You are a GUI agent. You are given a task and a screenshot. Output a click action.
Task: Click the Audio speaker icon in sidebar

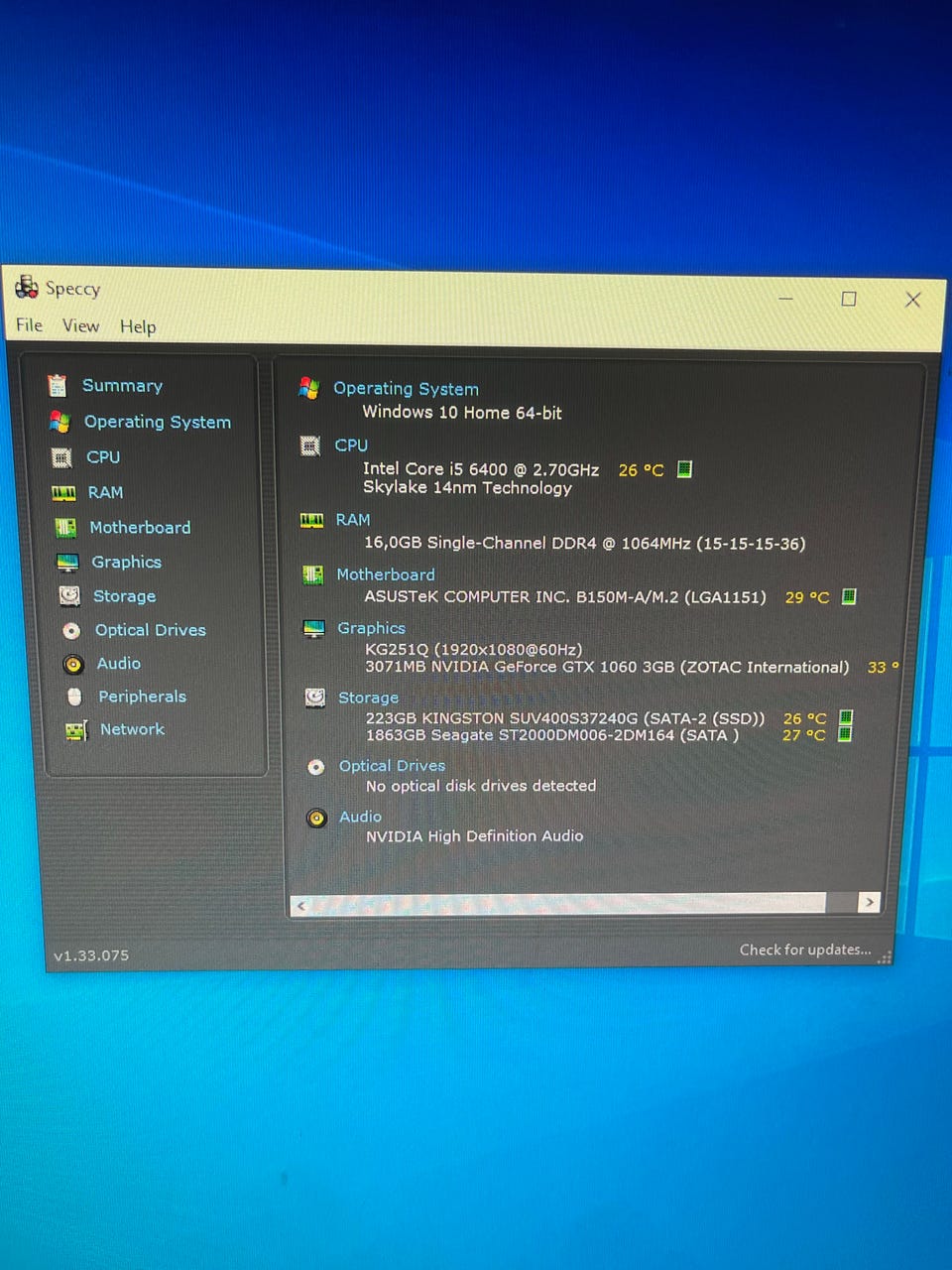pyautogui.click(x=73, y=664)
